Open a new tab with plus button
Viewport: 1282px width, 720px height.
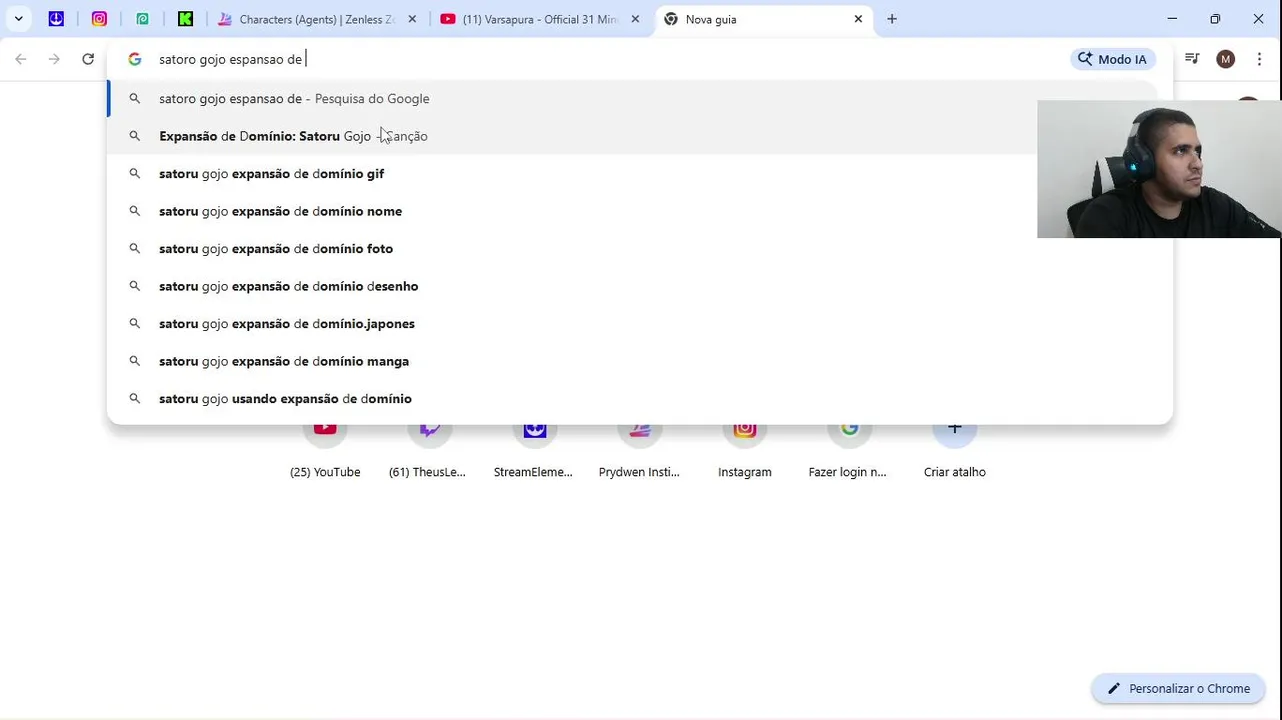[x=892, y=19]
